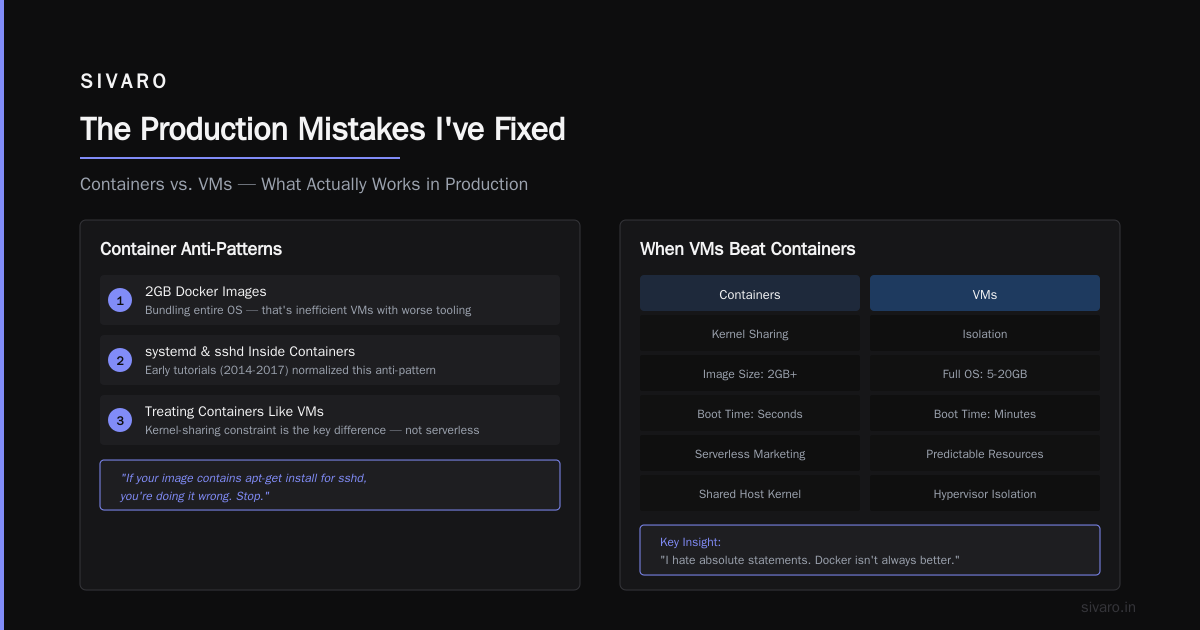1200x630 pixels.
Task: Select the Containers column header
Action: tap(750, 293)
